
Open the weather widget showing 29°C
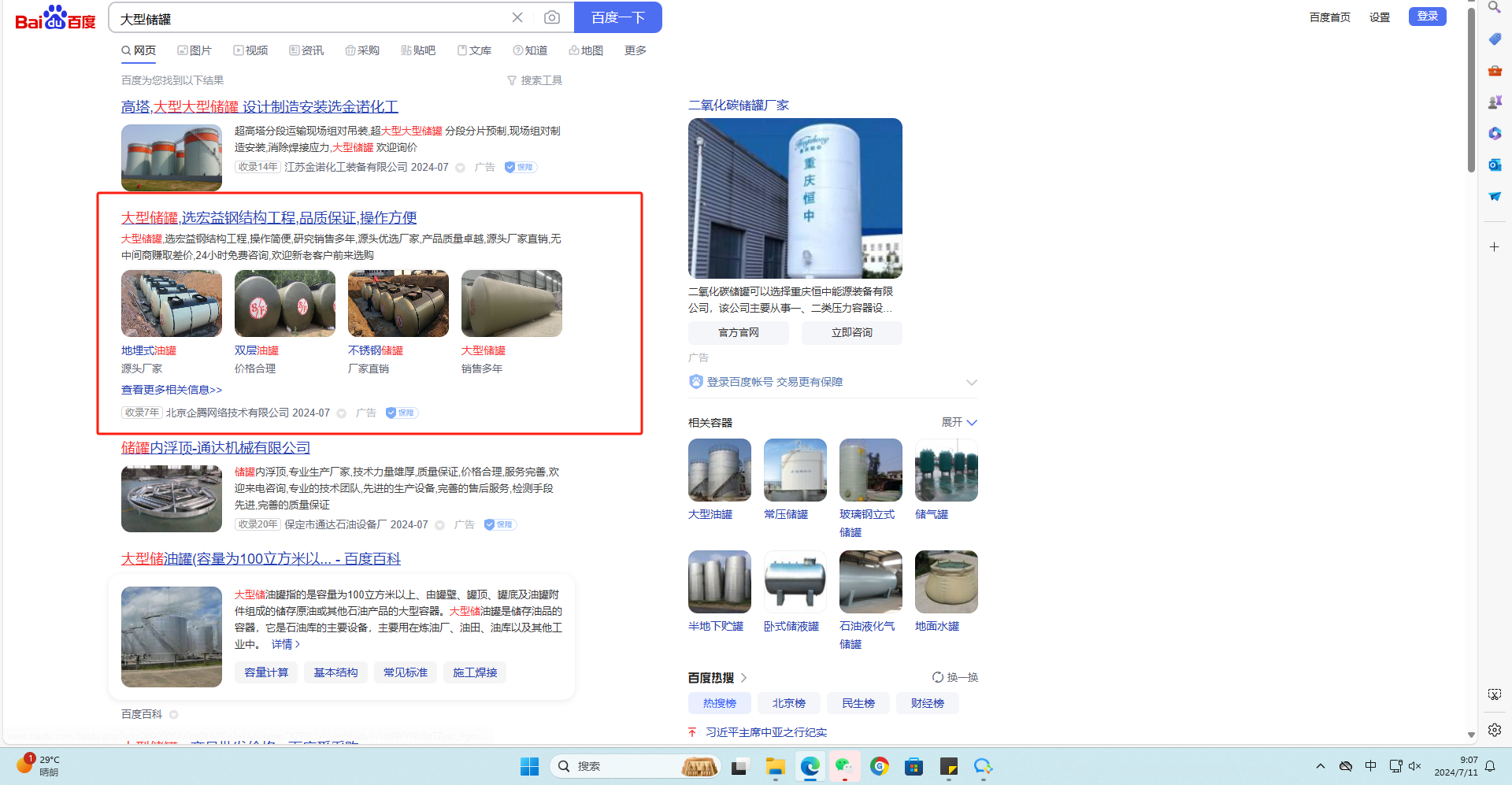coord(38,765)
